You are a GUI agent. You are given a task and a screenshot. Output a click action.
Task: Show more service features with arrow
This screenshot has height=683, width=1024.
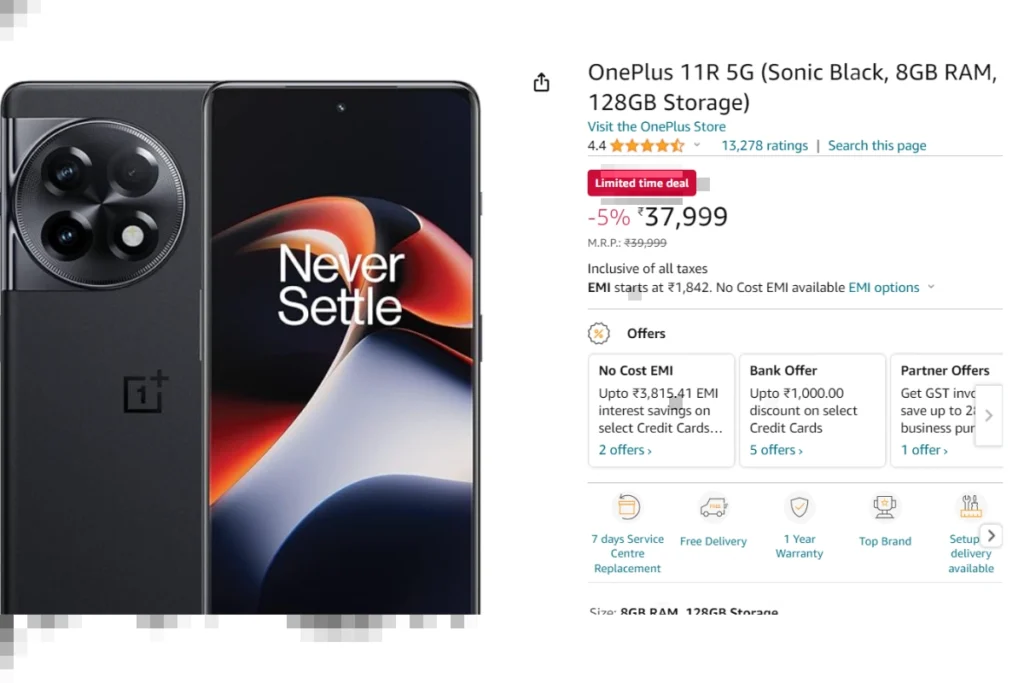tap(991, 535)
